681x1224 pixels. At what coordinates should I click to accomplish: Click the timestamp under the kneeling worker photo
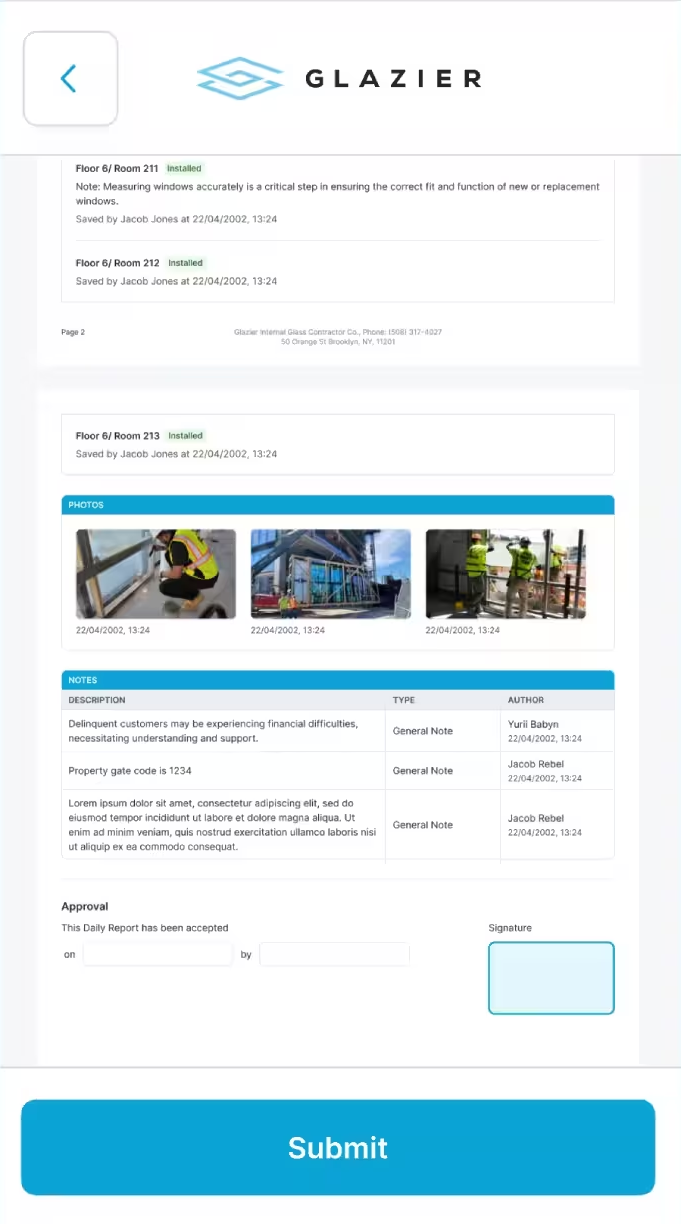click(x=113, y=631)
